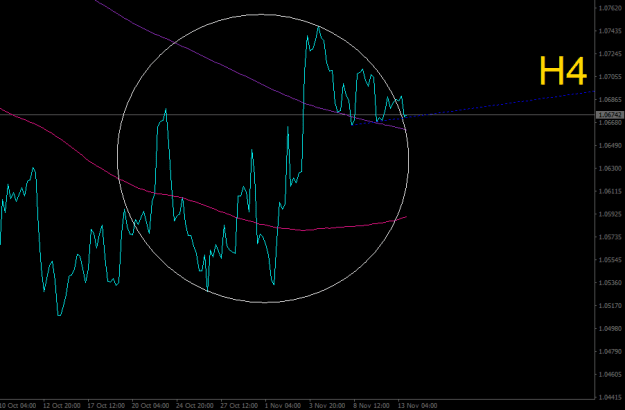The image size is (625, 410).
Task: Click price axis label 1.06300
Action: click(x=611, y=168)
